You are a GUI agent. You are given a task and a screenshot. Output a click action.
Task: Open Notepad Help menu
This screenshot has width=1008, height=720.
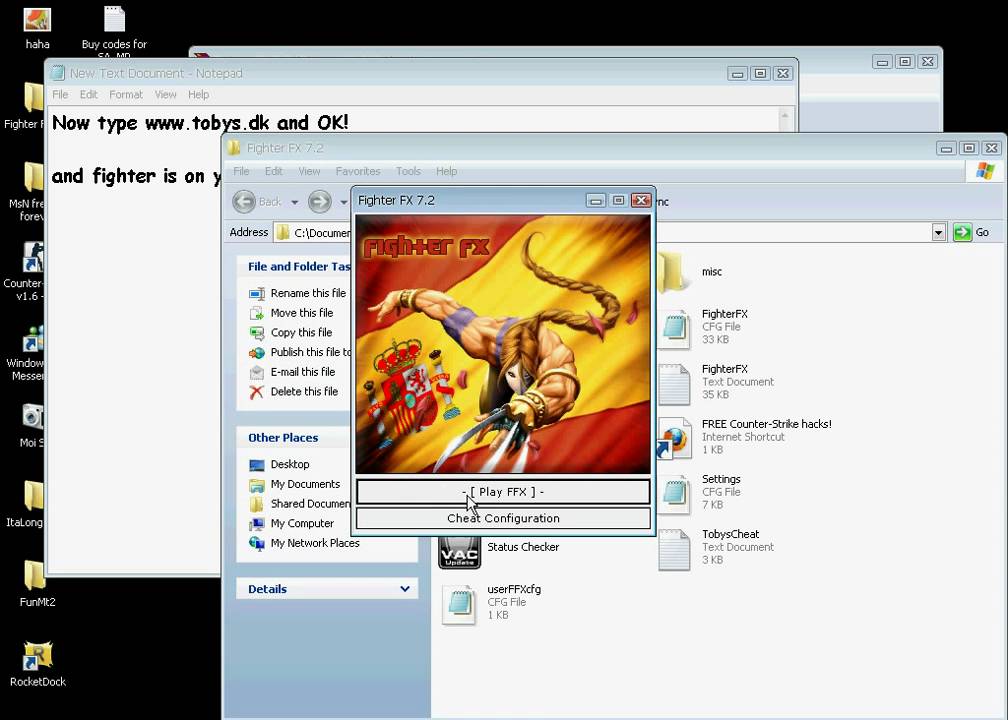199,94
